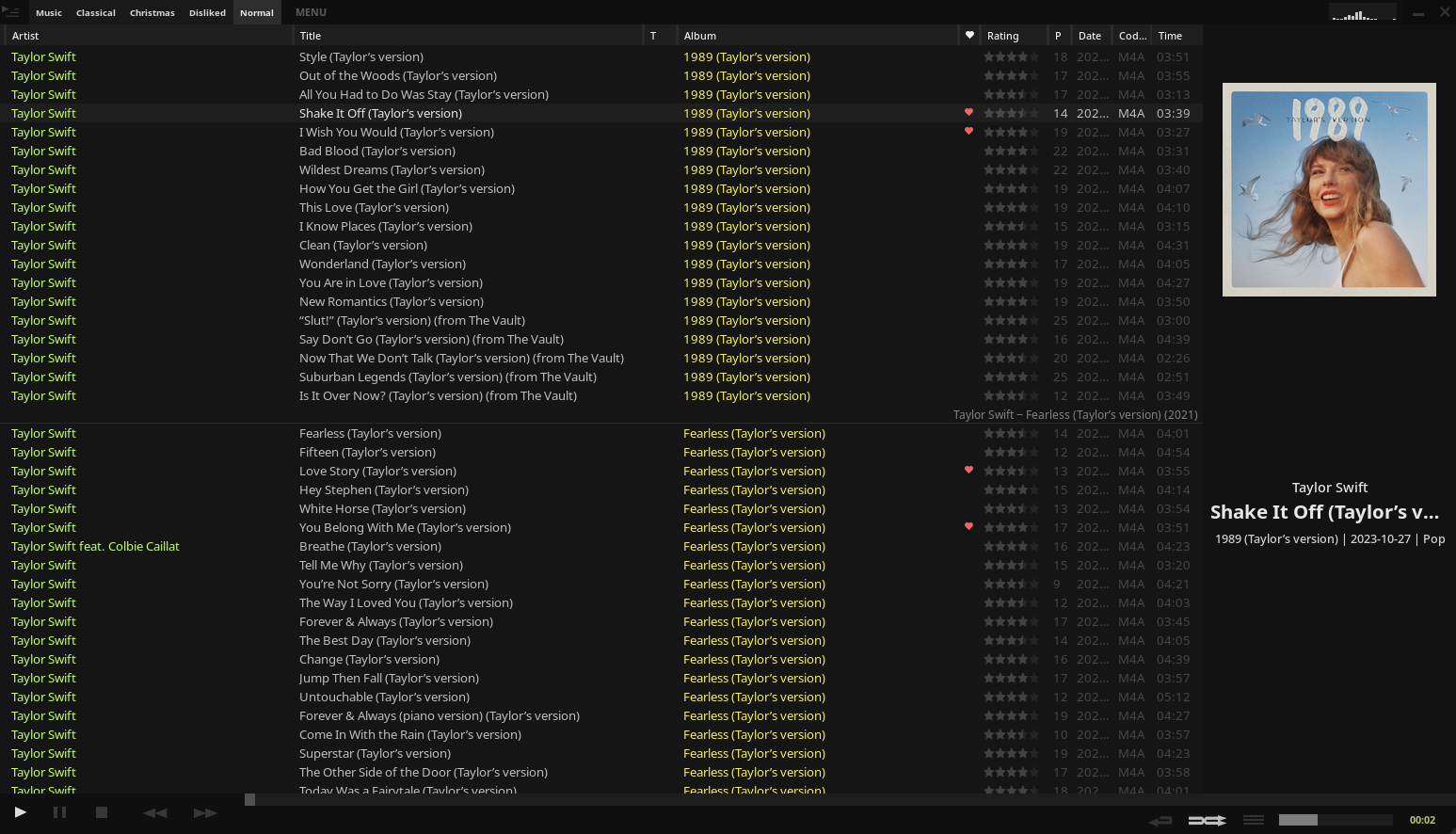
Task: Click the T track number column header
Action: tap(660, 36)
